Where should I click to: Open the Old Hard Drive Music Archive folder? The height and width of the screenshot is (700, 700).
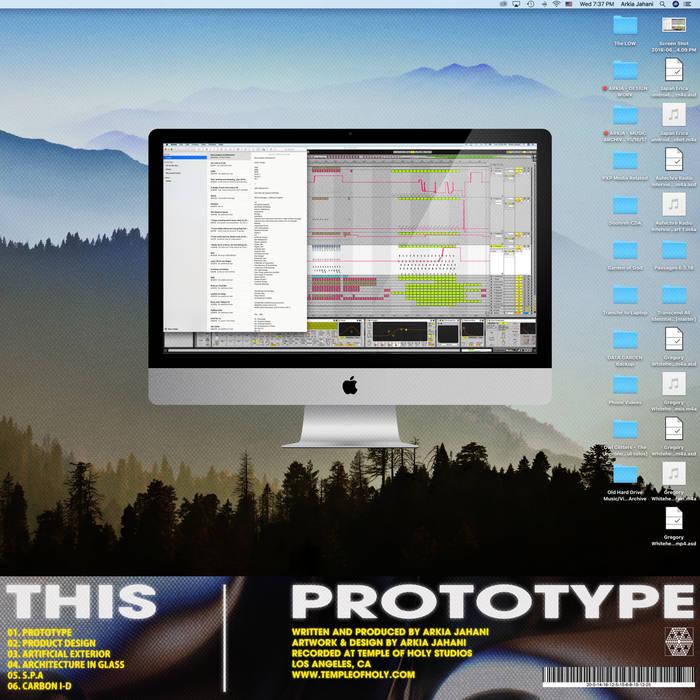coord(625,474)
